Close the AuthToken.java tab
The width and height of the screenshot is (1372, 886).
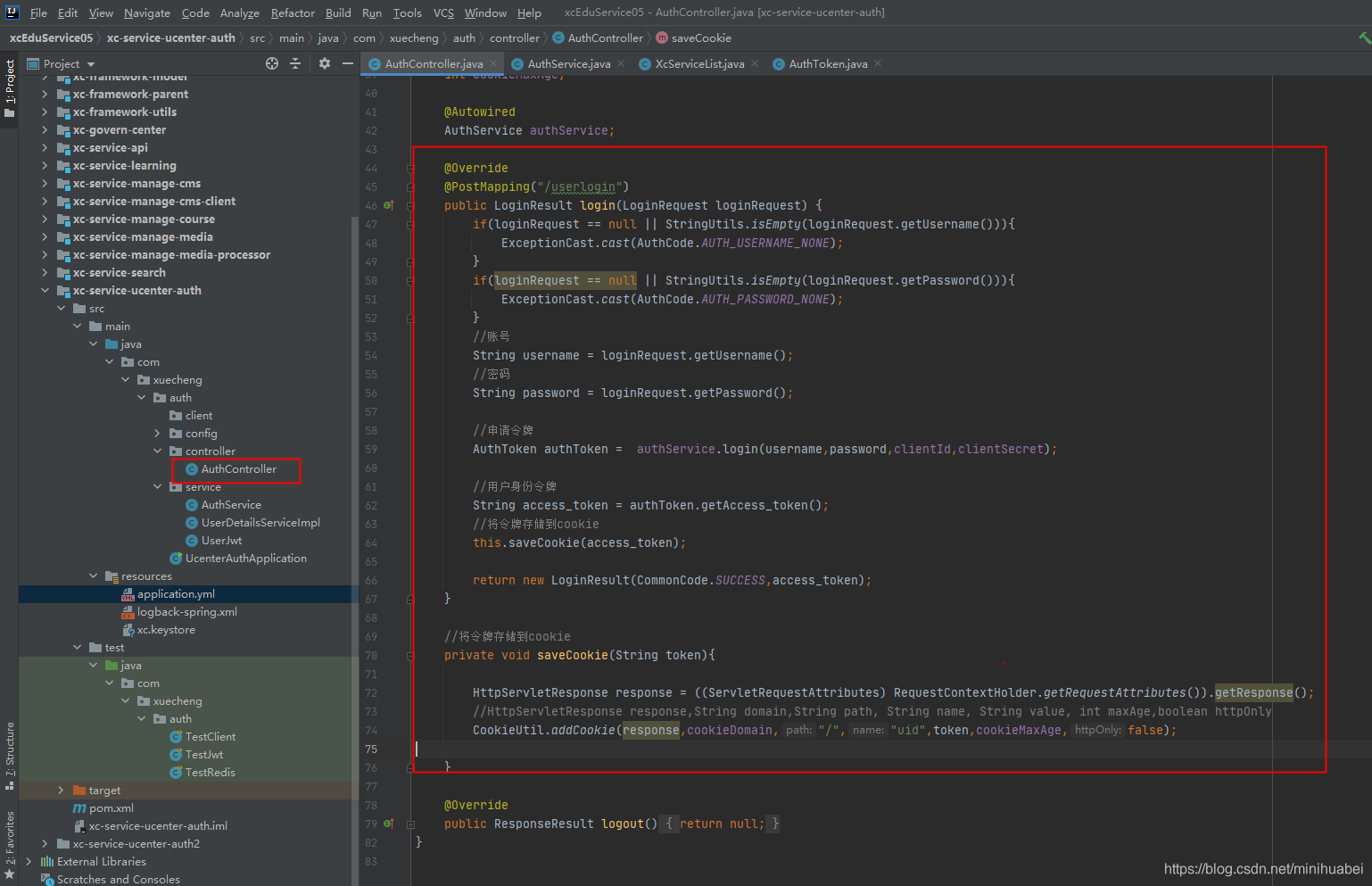[x=878, y=63]
